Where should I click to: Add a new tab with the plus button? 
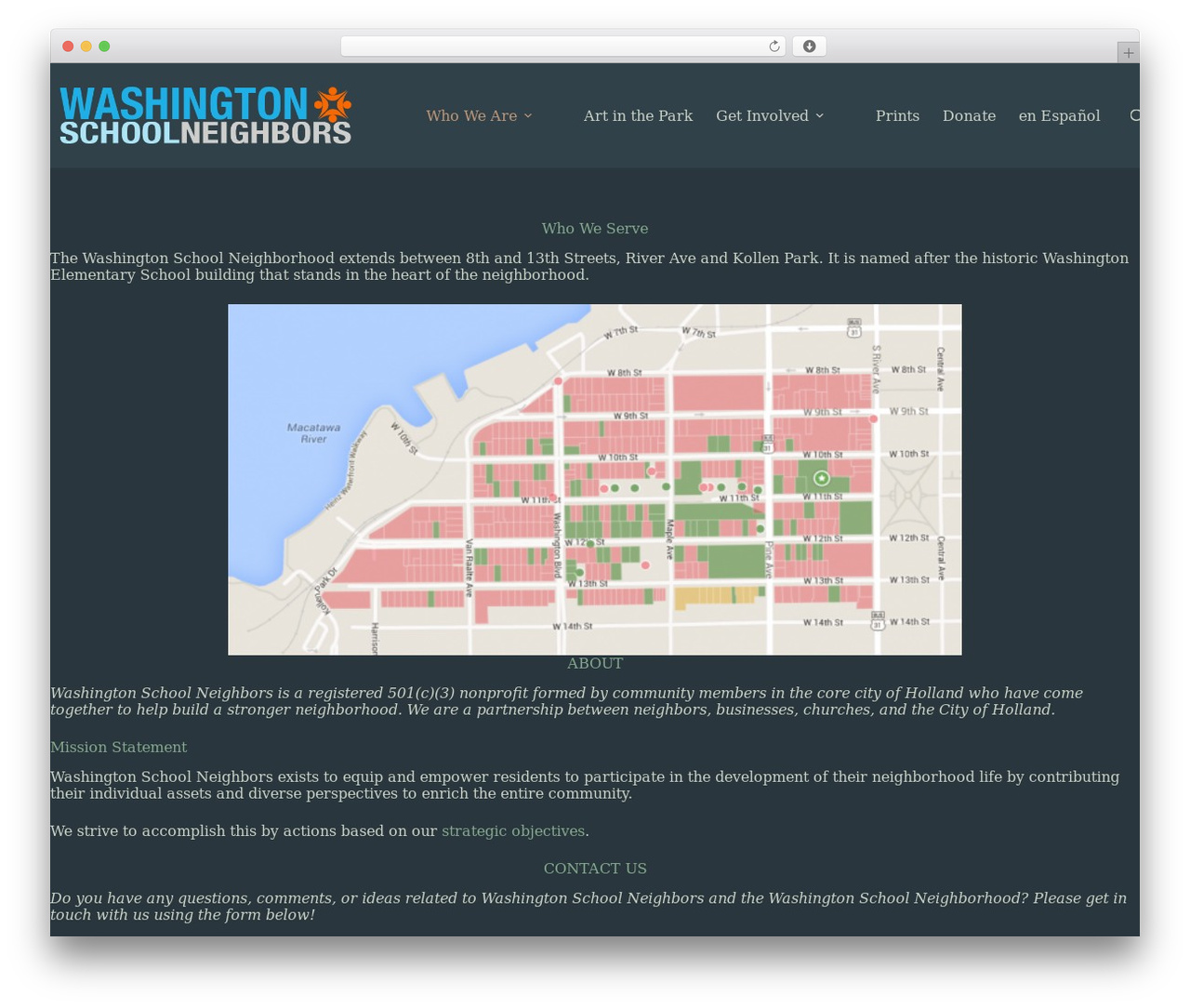[x=1128, y=53]
